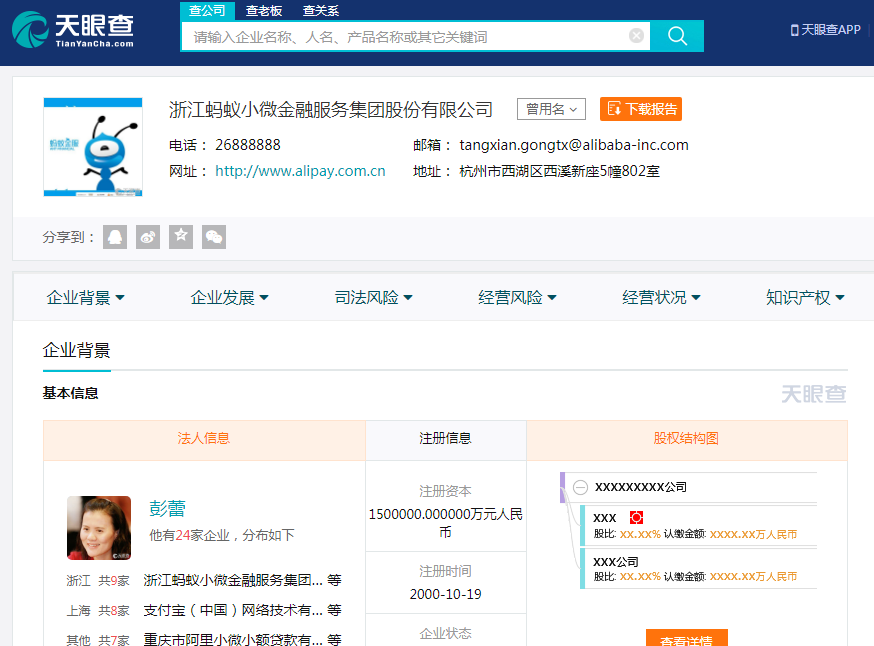Open the 企业背景 dropdown menu
This screenshot has height=646, width=874.
tap(85, 298)
